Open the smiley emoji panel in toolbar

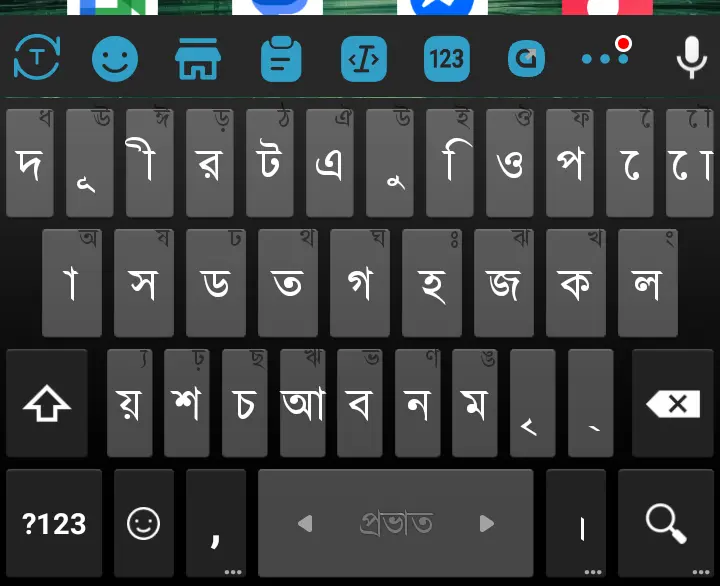click(x=115, y=59)
